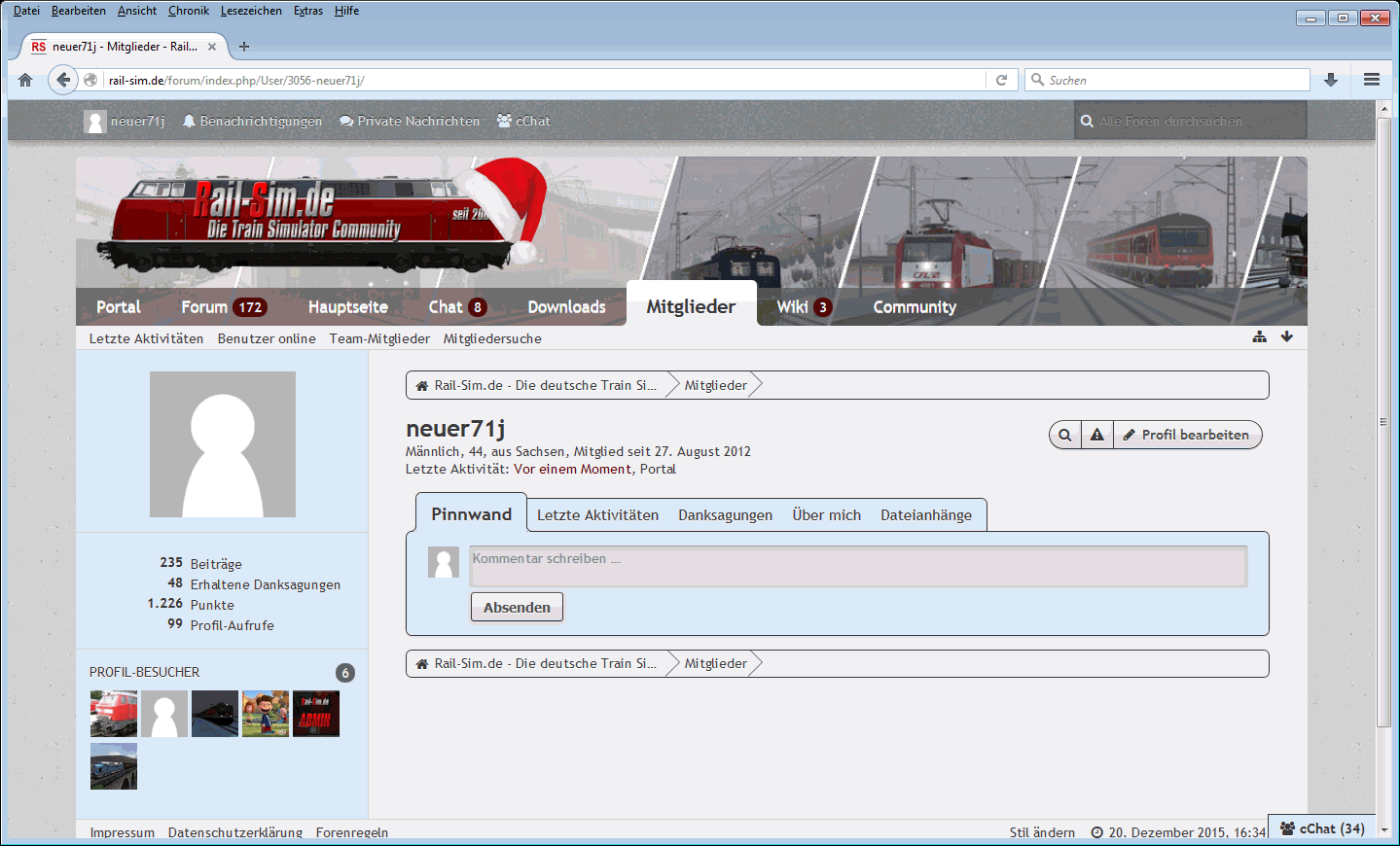Viewport: 1400px width, 846px height.
Task: Open the Wiki navigation tab
Action: click(x=804, y=307)
